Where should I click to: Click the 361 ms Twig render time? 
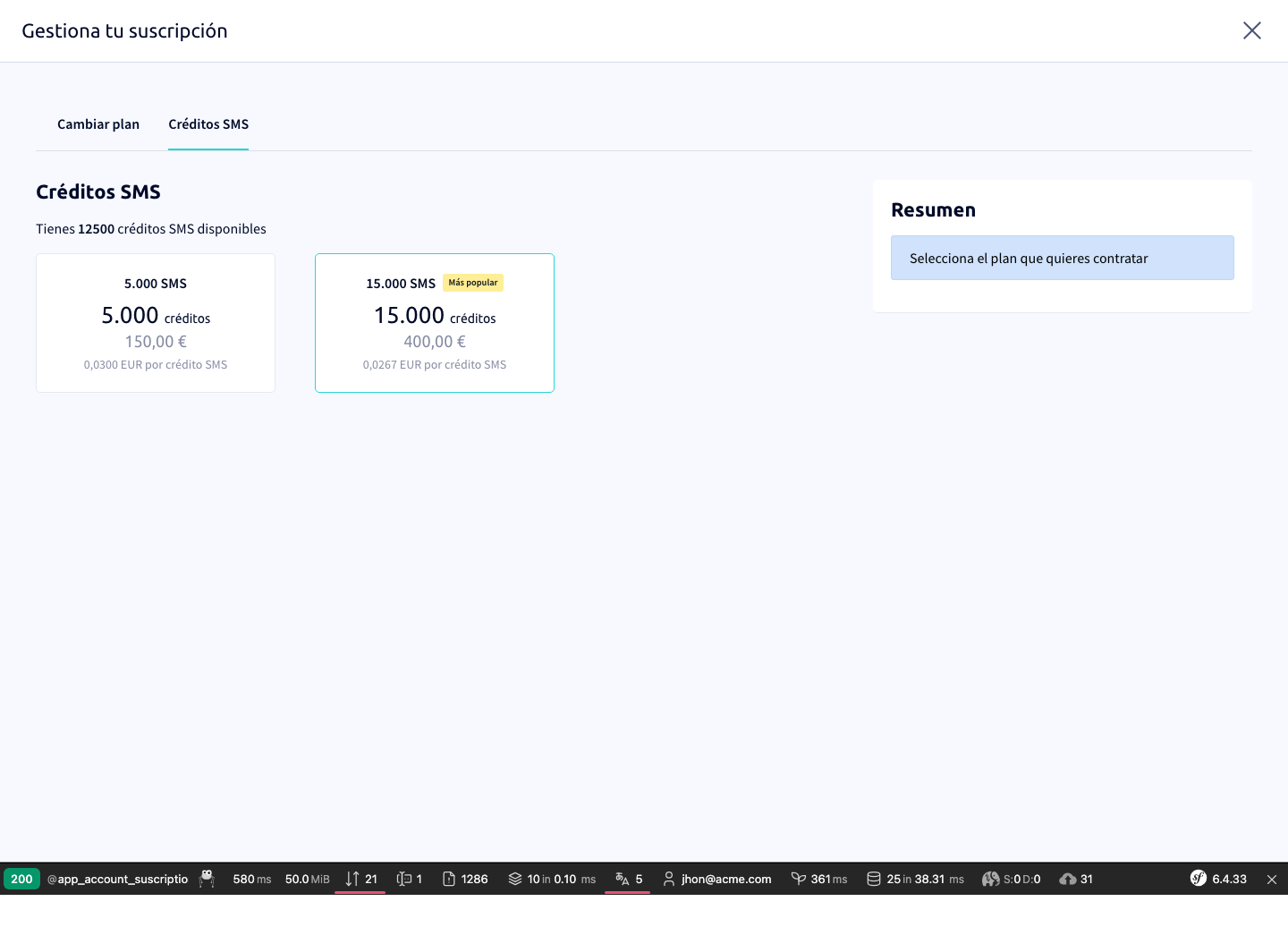(829, 879)
